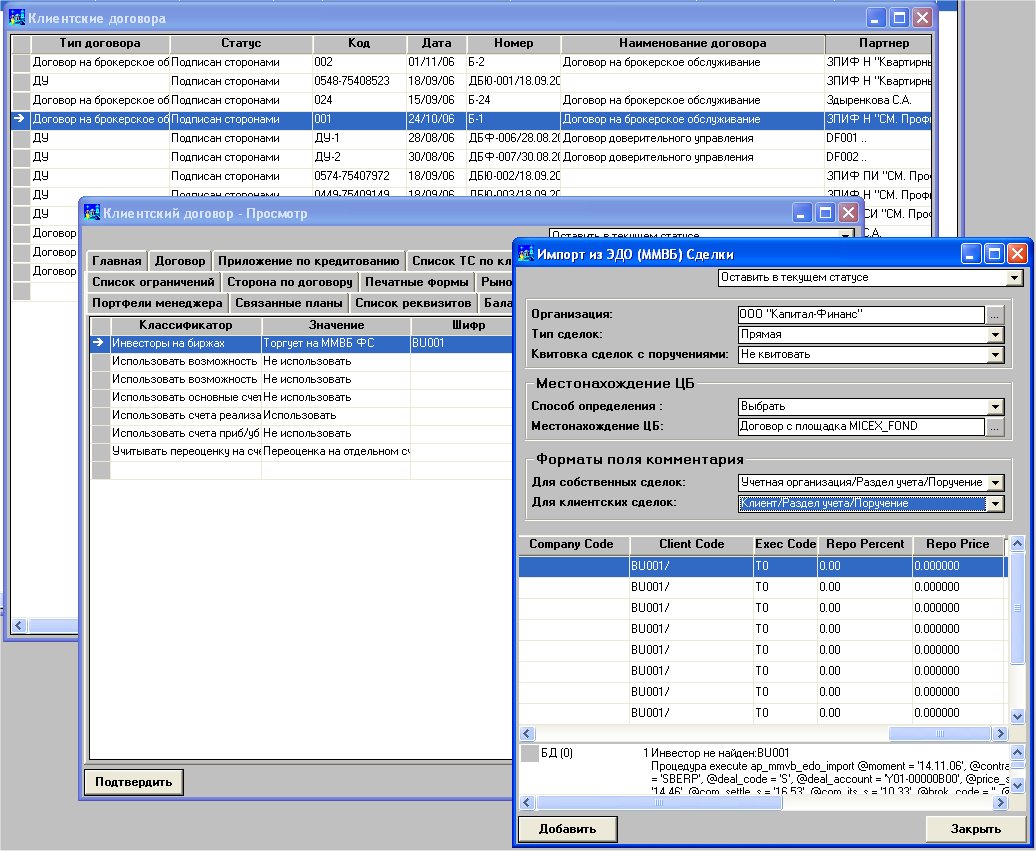The width and height of the screenshot is (1036, 851).
Task: Click left arrow of import table horizontal scrollbar
Action: click(x=527, y=733)
